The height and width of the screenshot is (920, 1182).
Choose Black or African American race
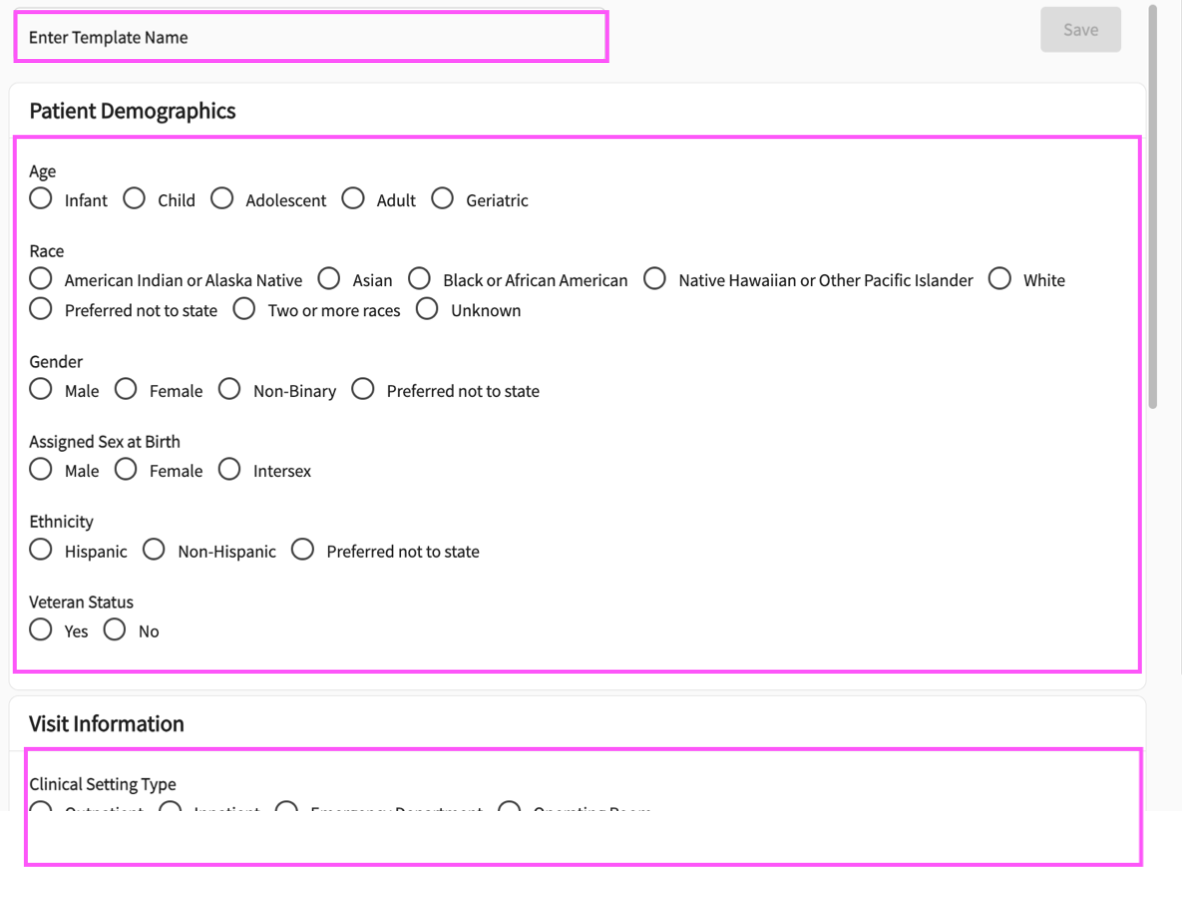pos(420,279)
